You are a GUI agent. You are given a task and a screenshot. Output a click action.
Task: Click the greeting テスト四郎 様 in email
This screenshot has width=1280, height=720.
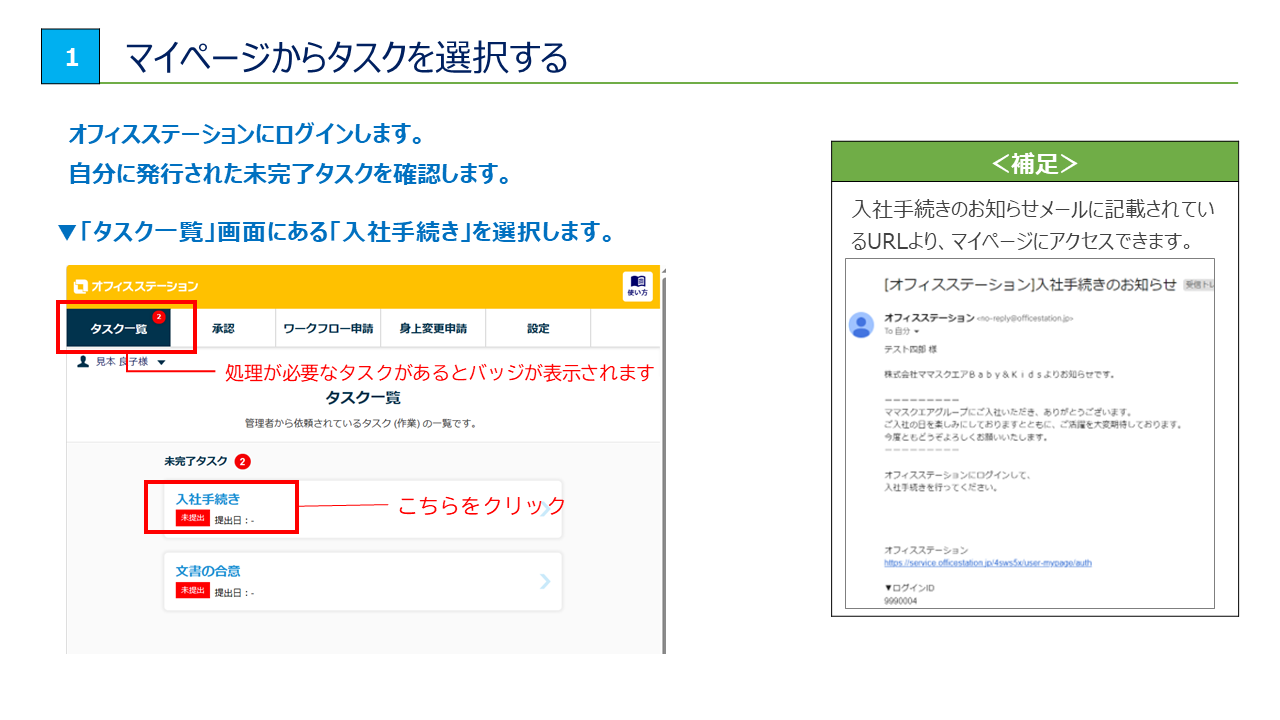912,350
